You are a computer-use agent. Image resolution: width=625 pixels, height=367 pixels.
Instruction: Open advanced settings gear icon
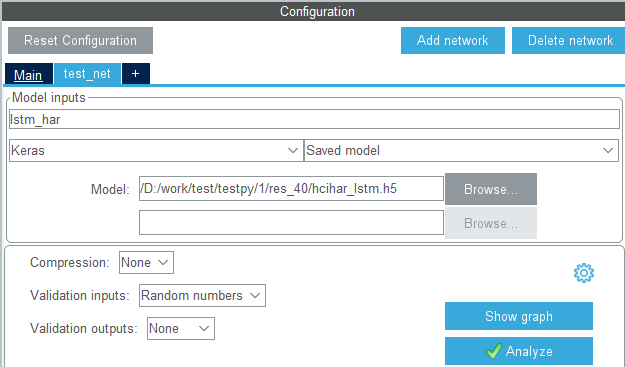pyautogui.click(x=584, y=273)
